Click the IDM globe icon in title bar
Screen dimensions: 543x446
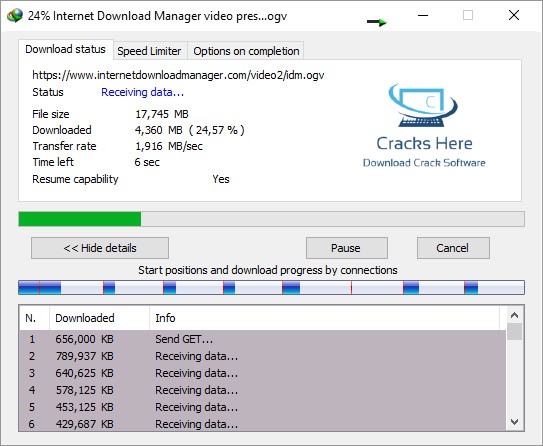point(15,16)
